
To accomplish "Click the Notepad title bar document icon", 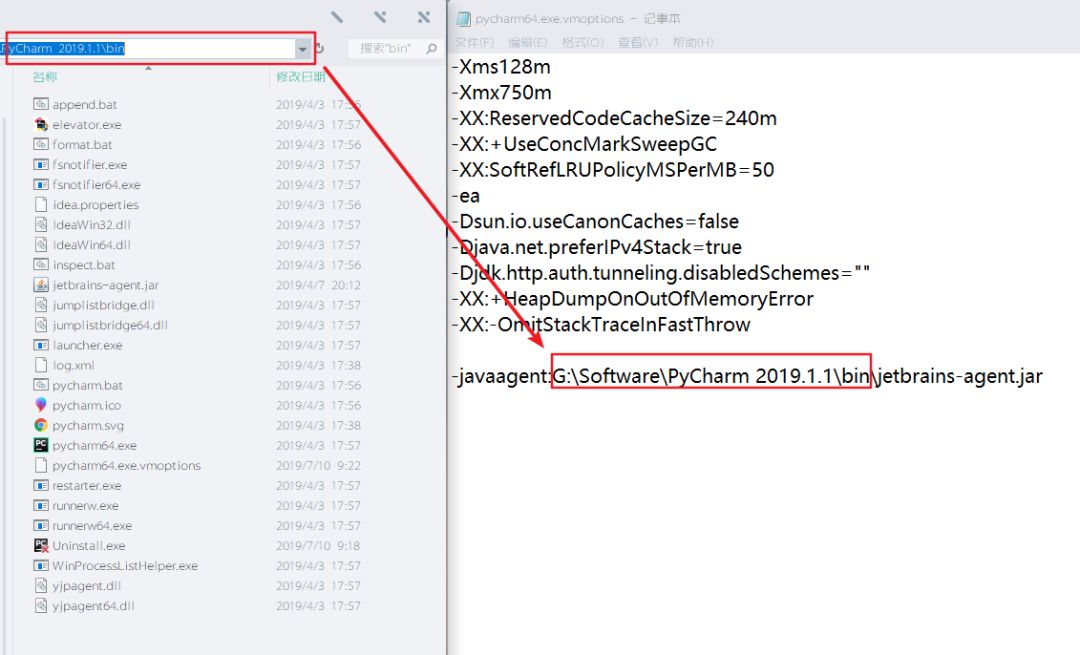I will coord(464,19).
